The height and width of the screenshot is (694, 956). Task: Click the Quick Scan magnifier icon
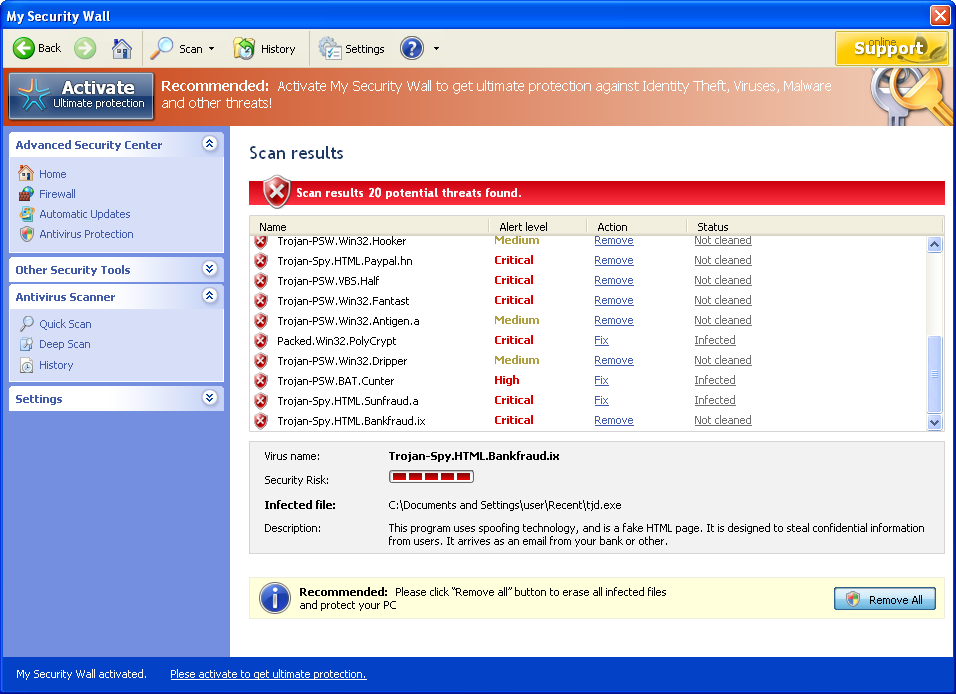tap(27, 323)
